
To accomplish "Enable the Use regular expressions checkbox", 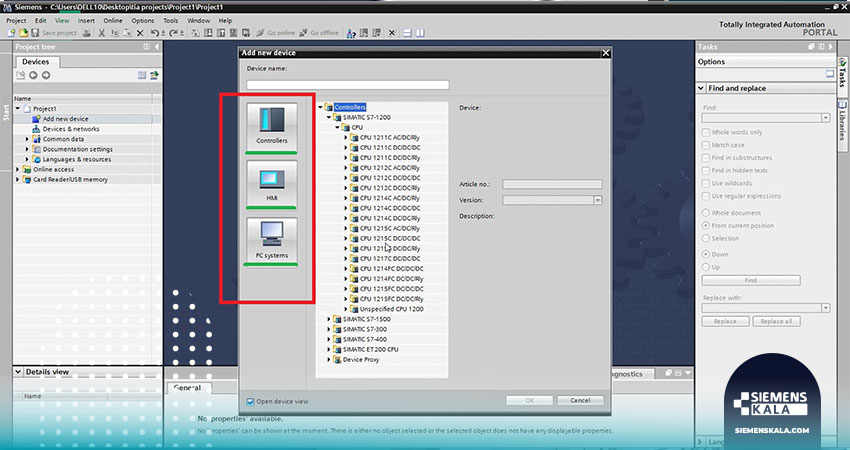I will coord(706,196).
